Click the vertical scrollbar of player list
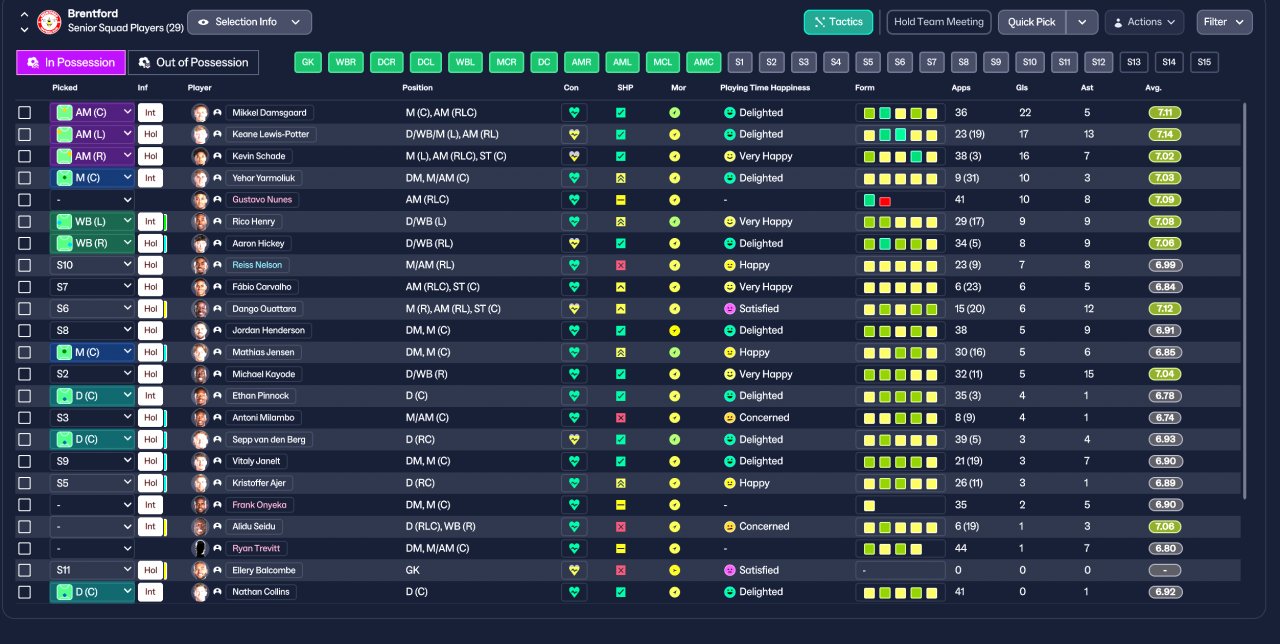Image resolution: width=1280 pixels, height=644 pixels. (x=1244, y=300)
